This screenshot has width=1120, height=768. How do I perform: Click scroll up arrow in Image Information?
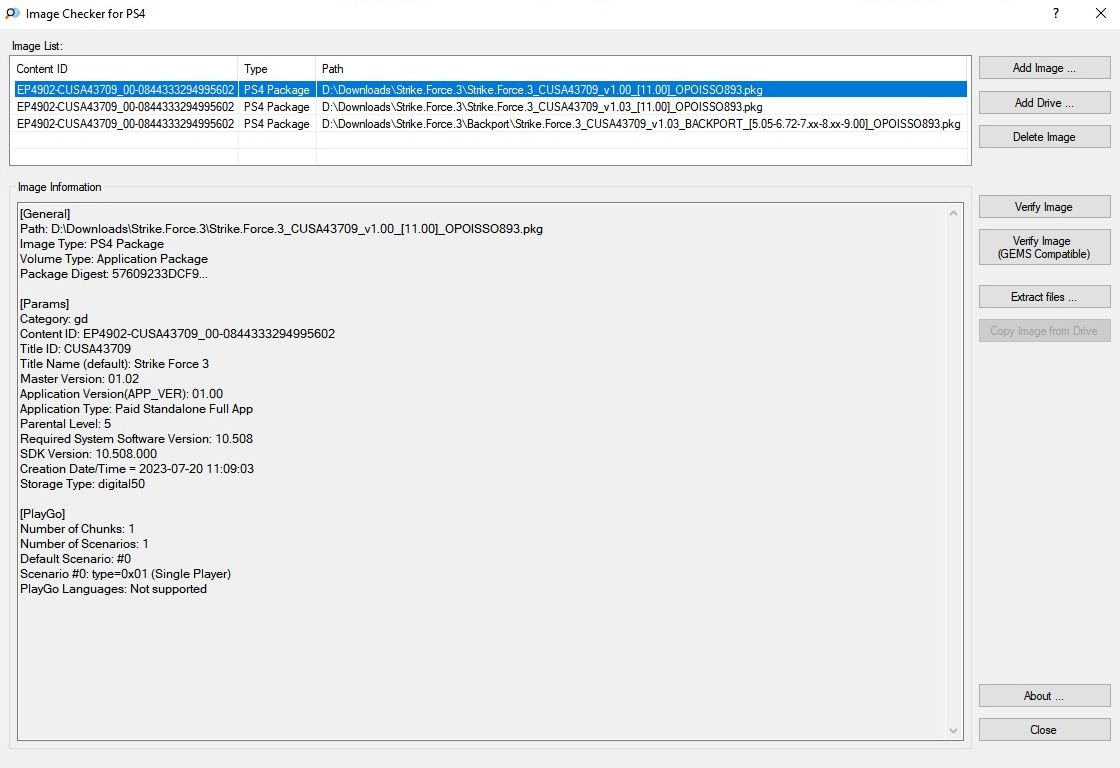coord(955,212)
